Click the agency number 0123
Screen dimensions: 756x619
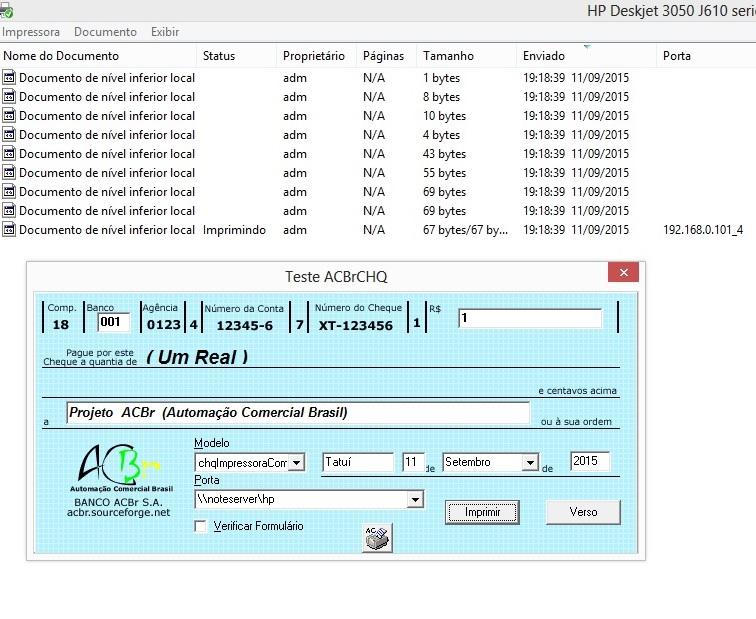[164, 324]
